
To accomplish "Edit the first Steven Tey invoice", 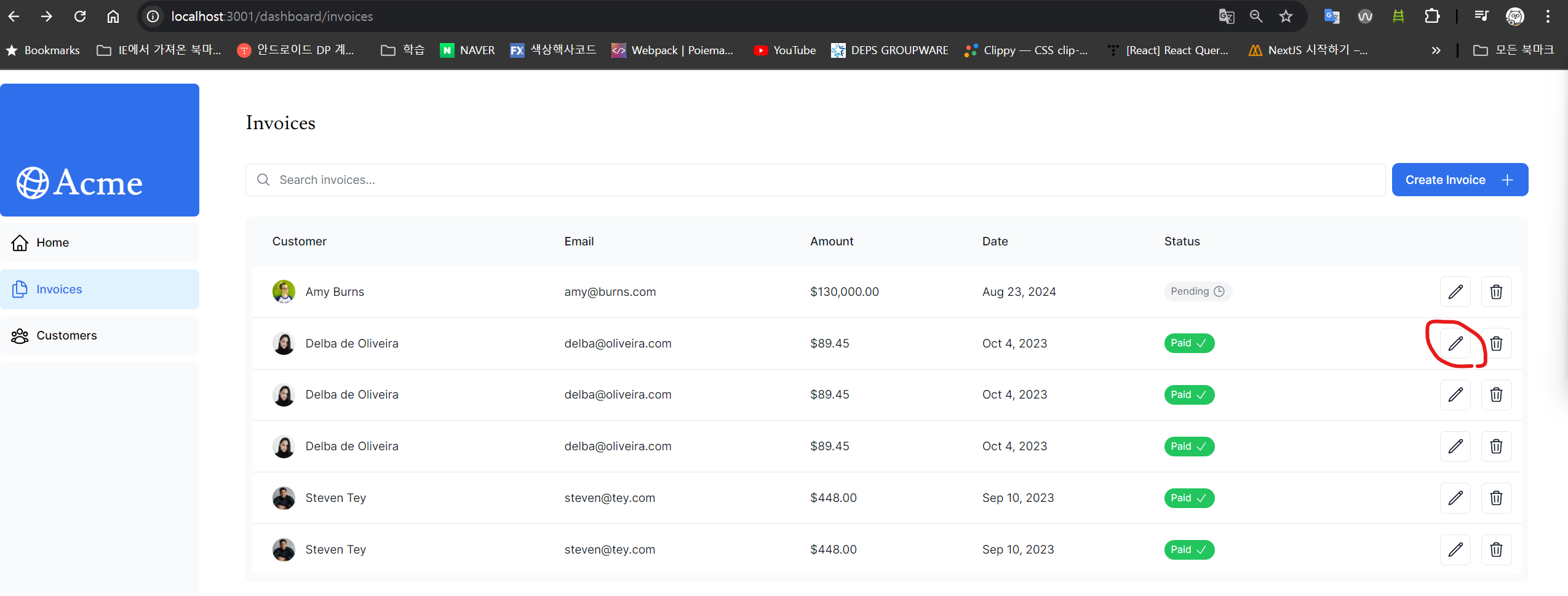I will [x=1455, y=498].
